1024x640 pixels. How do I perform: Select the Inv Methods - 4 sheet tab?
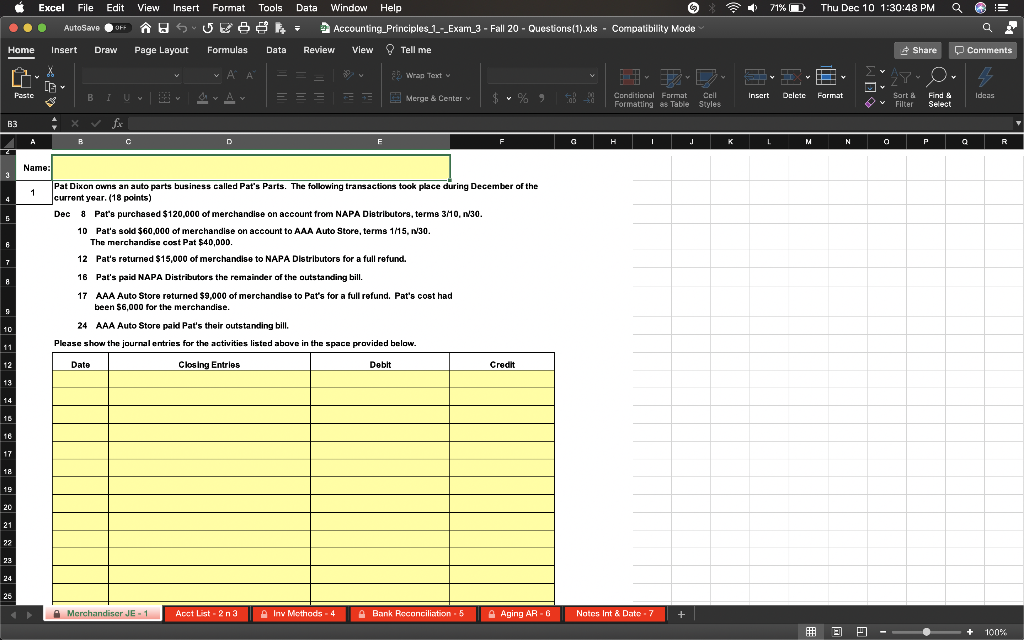(x=298, y=613)
